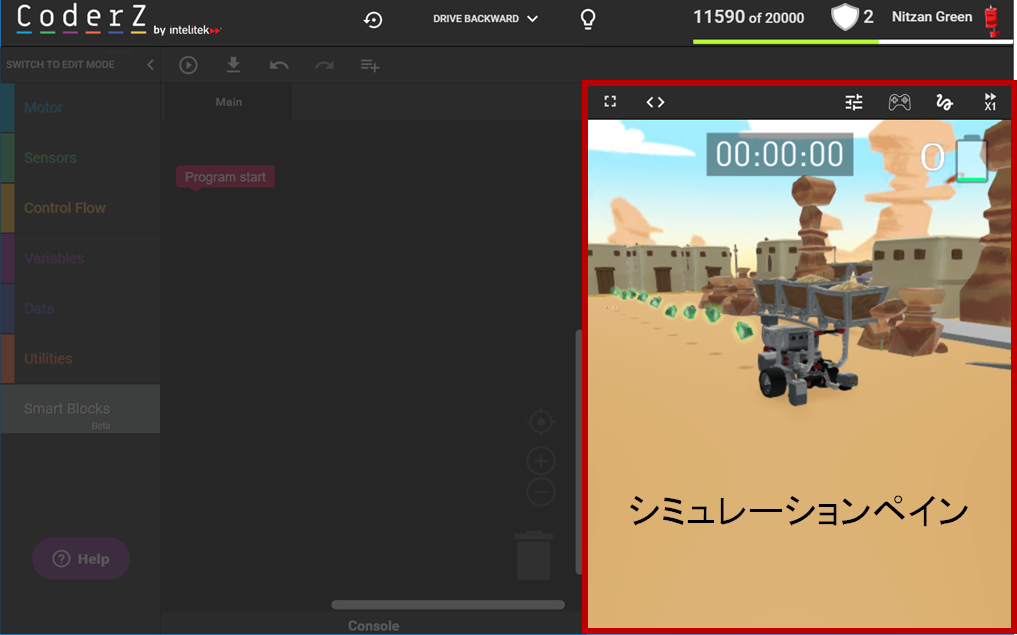The width and height of the screenshot is (1017, 635).
Task: Toggle simulation speed X1 button
Action: point(990,102)
